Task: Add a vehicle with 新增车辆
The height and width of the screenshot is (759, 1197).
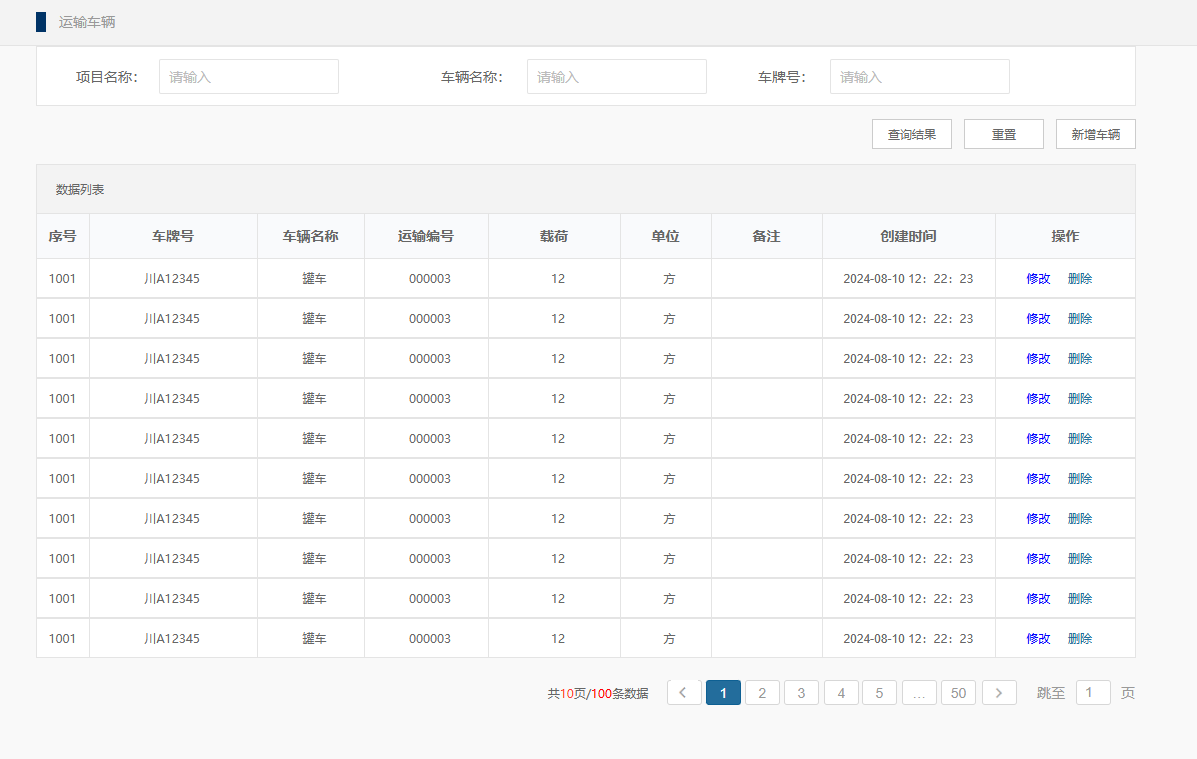Action: [1095, 134]
